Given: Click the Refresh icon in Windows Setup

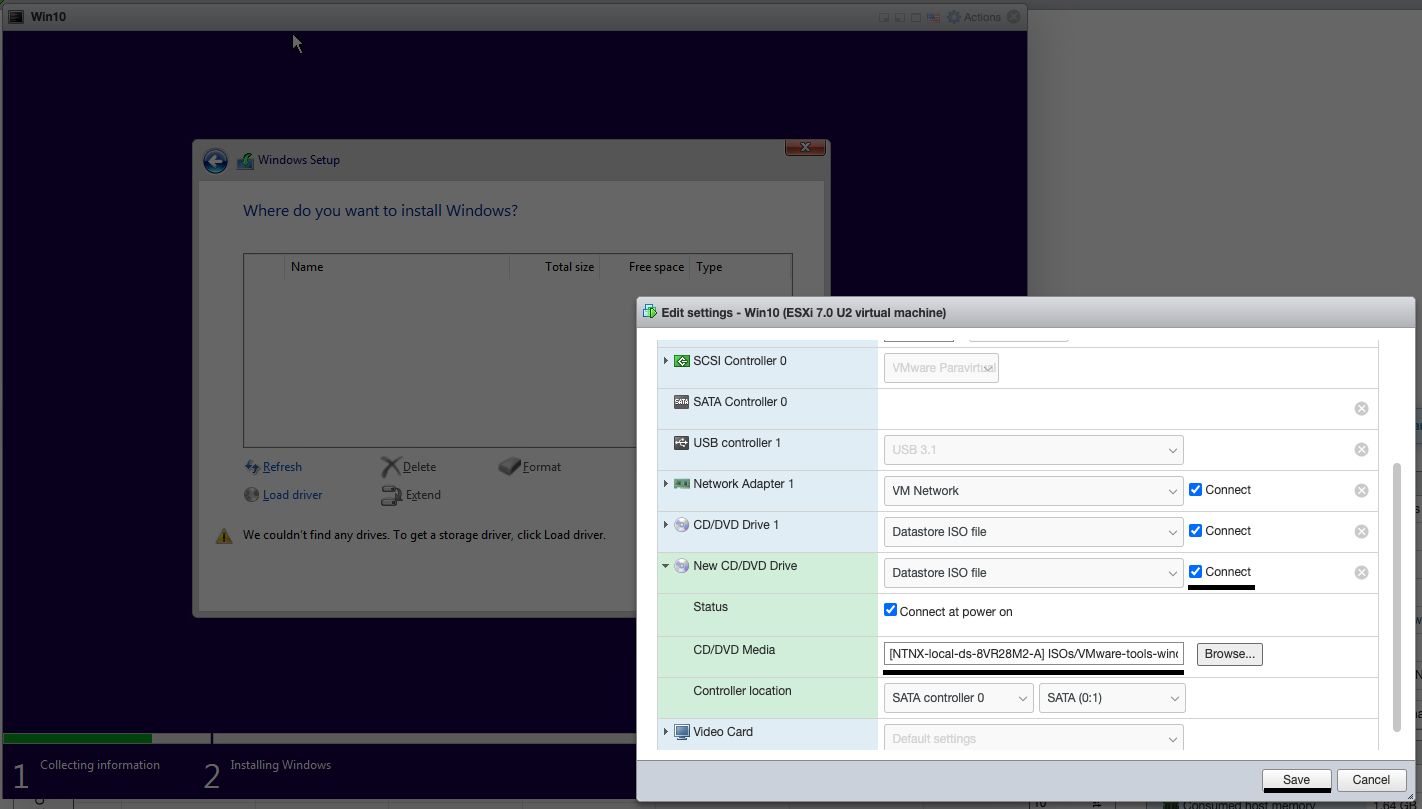Looking at the screenshot, I should click(x=252, y=467).
